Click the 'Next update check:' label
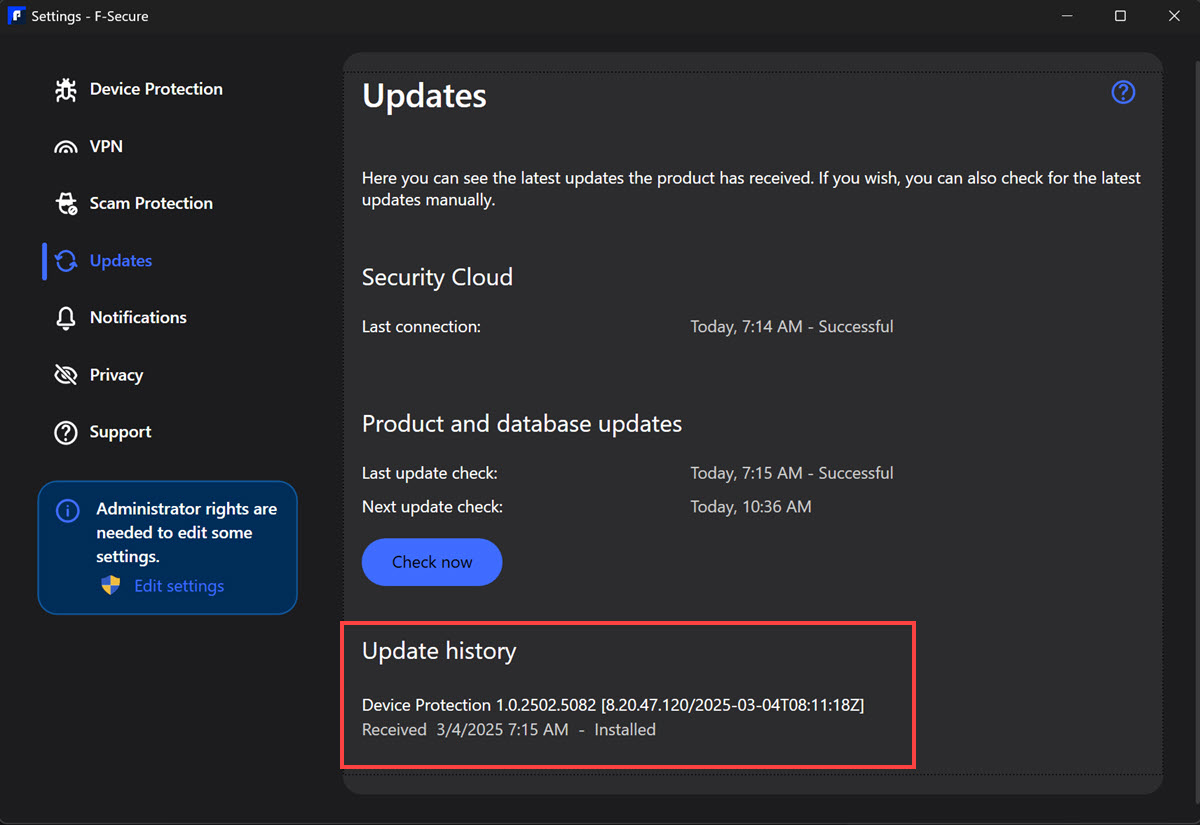This screenshot has height=825, width=1200. pyautogui.click(x=432, y=507)
